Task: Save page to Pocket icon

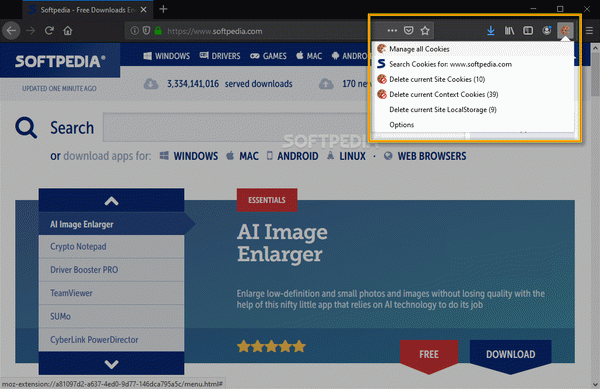Action: point(409,31)
